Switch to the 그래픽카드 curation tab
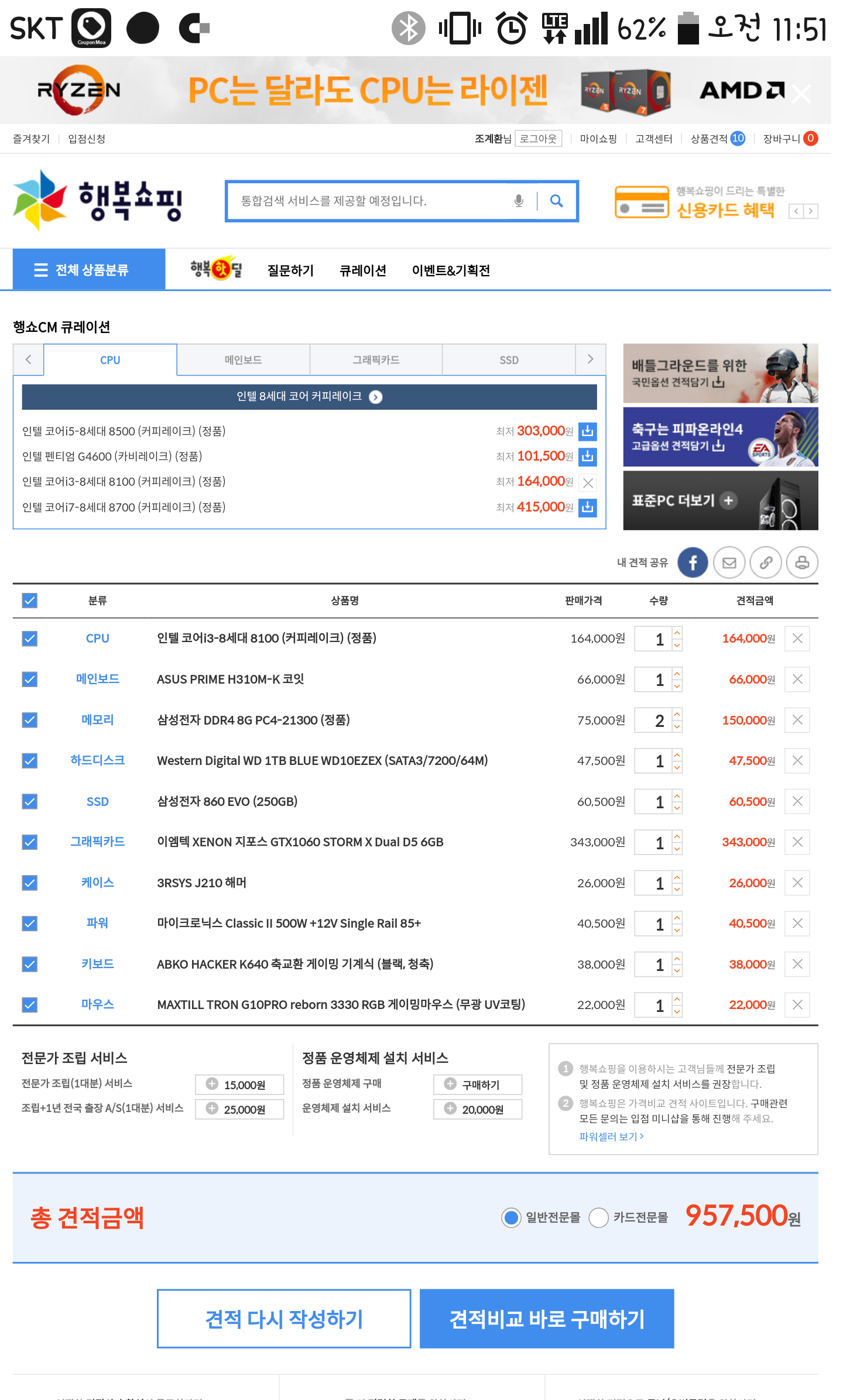The height and width of the screenshot is (1400, 843). (x=376, y=360)
